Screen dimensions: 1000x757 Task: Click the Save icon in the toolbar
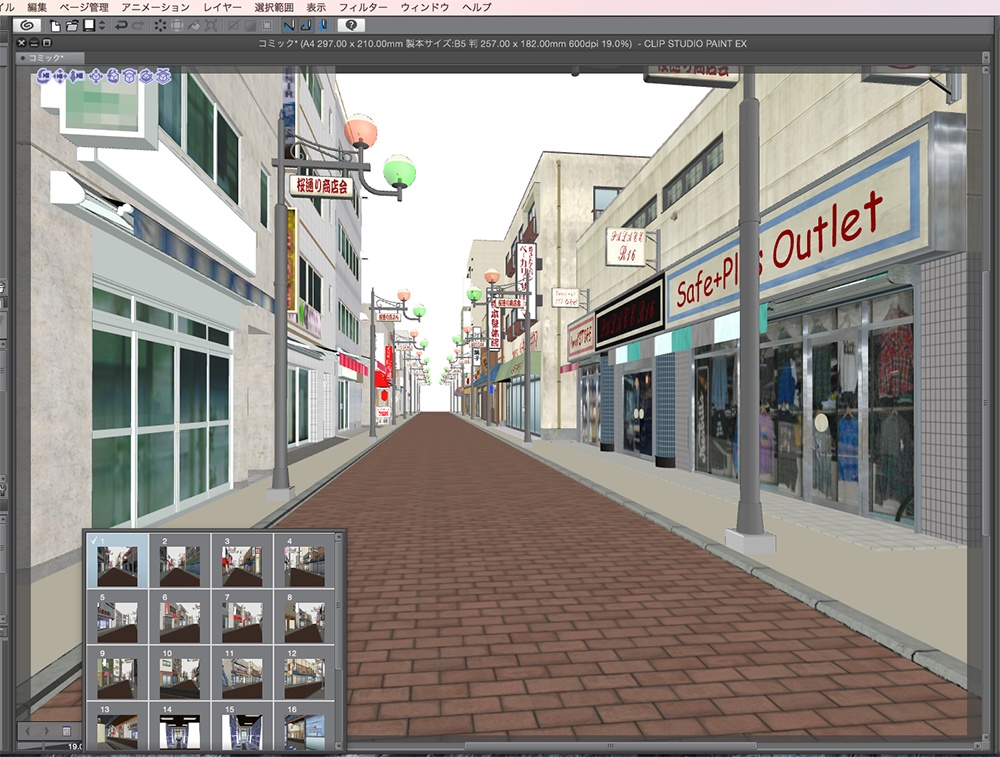(89, 27)
